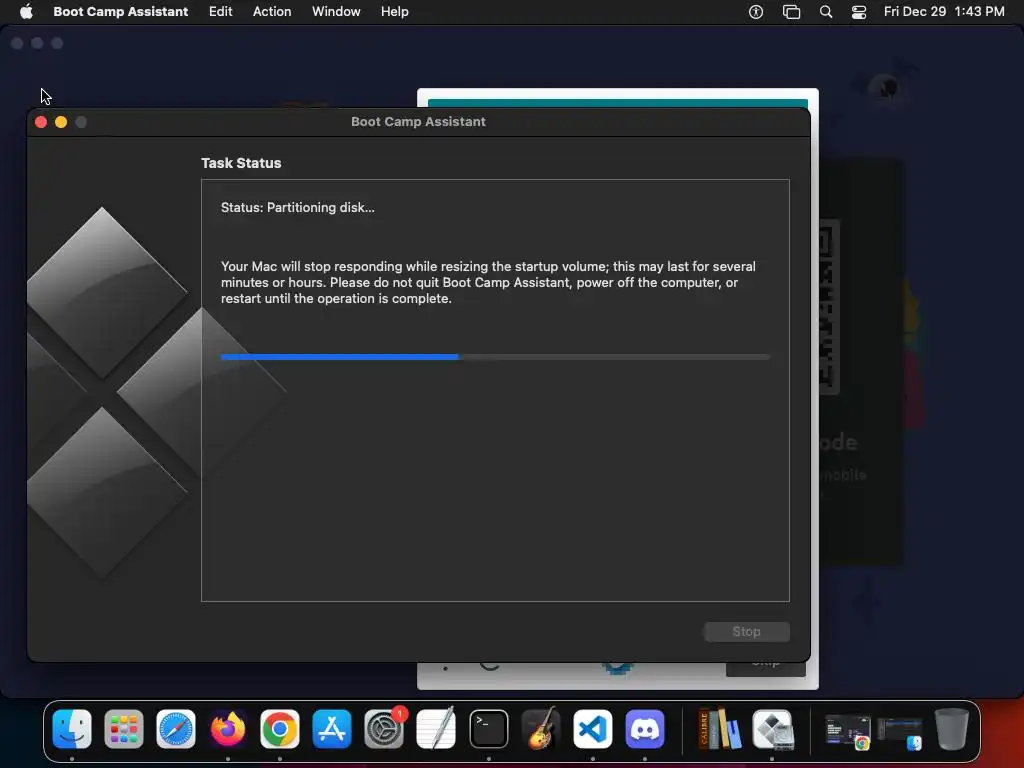The height and width of the screenshot is (768, 1024).
Task: Open Visual Studio Code from the Dock
Action: pyautogui.click(x=592, y=729)
